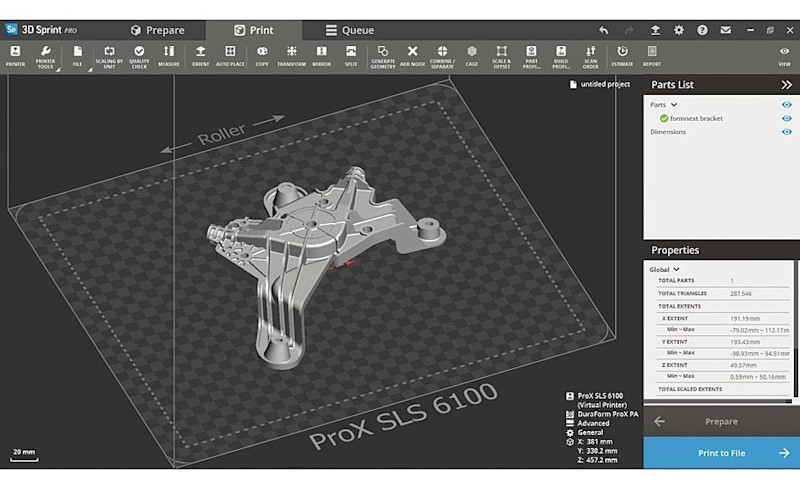
Task: Select Dimensions entry in parts list
Action: pyautogui.click(x=668, y=132)
